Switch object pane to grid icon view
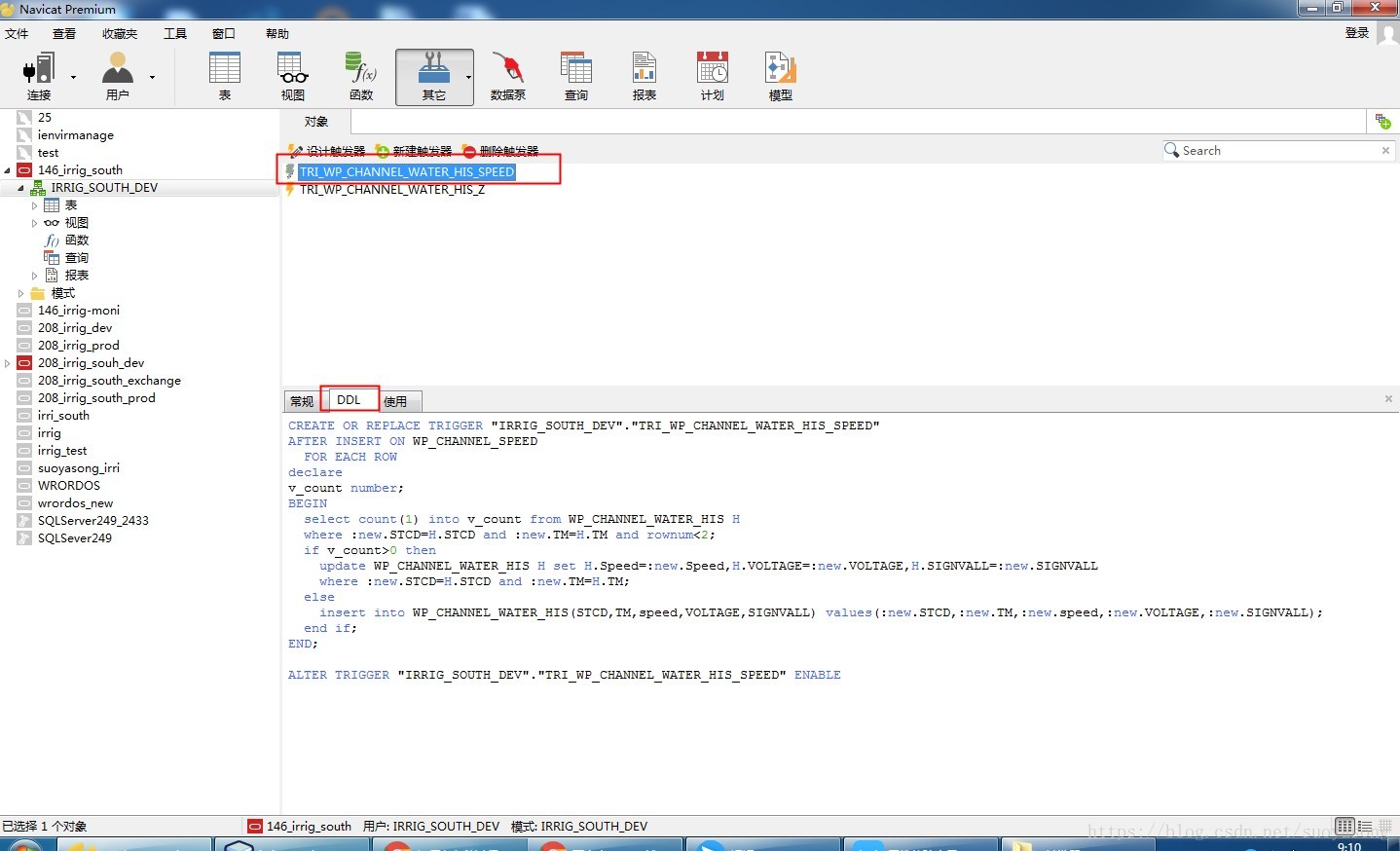This screenshot has width=1400, height=851. (1345, 826)
